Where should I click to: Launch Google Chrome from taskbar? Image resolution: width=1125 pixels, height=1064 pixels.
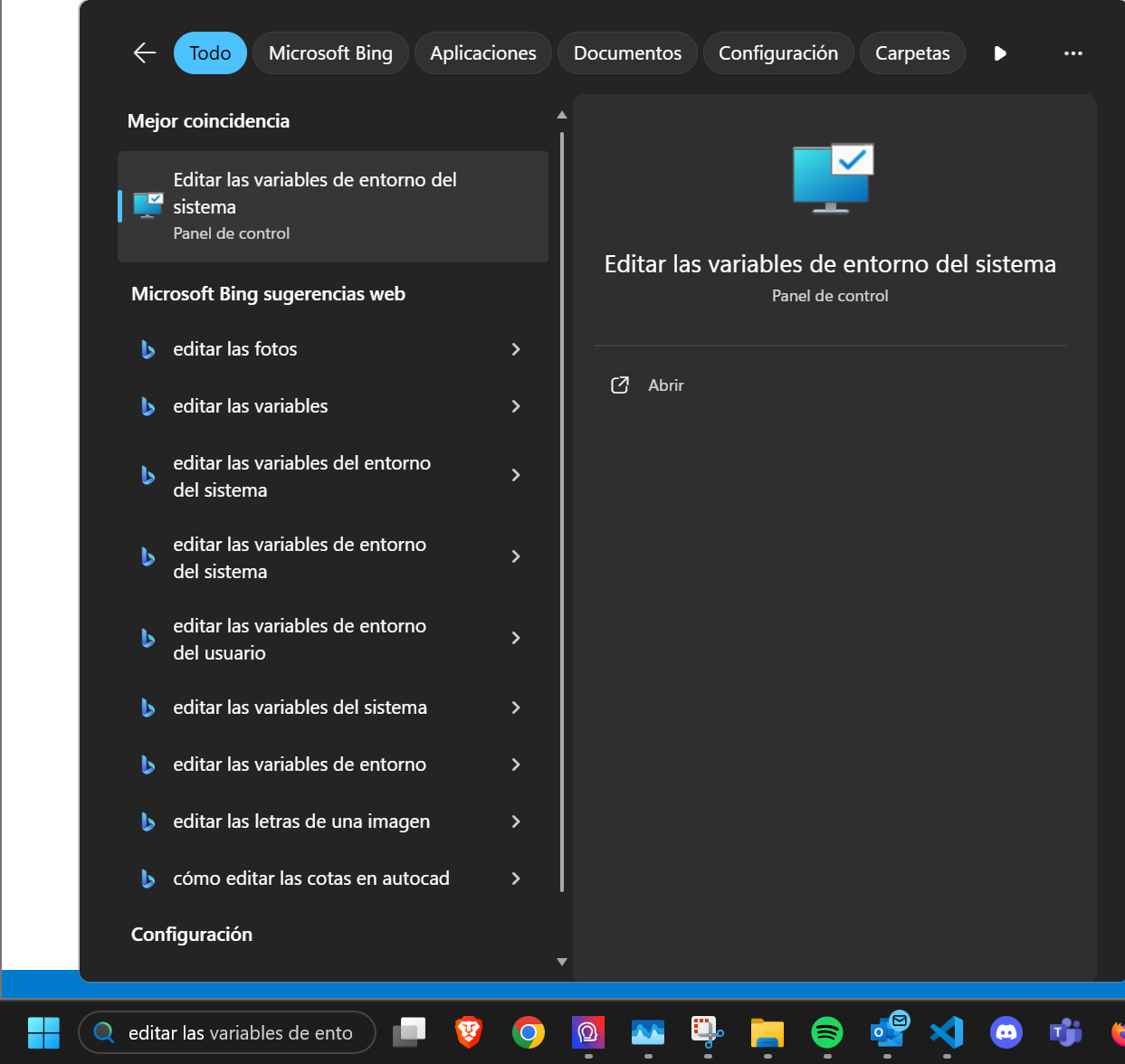point(529,1032)
